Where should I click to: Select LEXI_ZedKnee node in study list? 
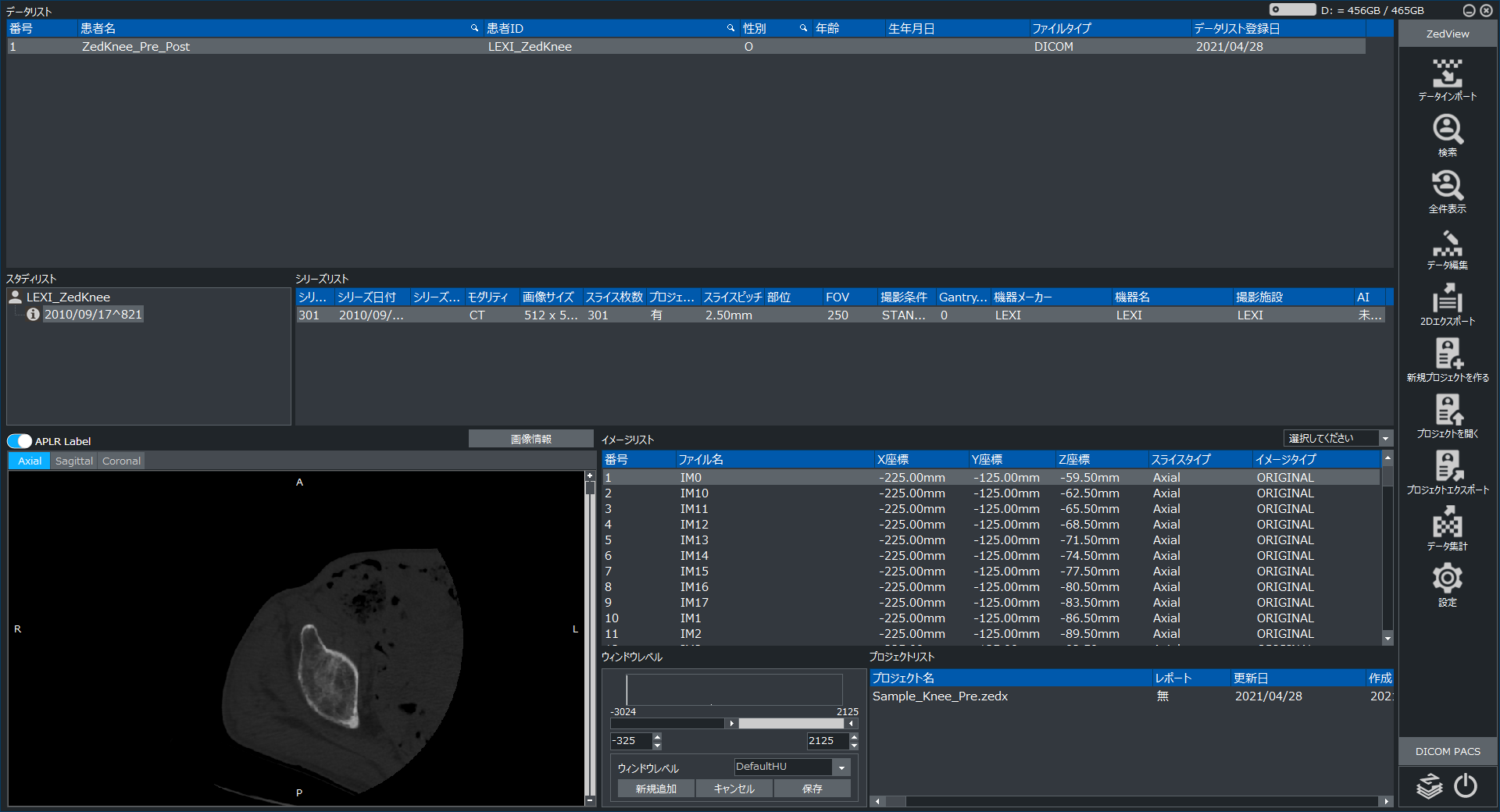pos(68,297)
